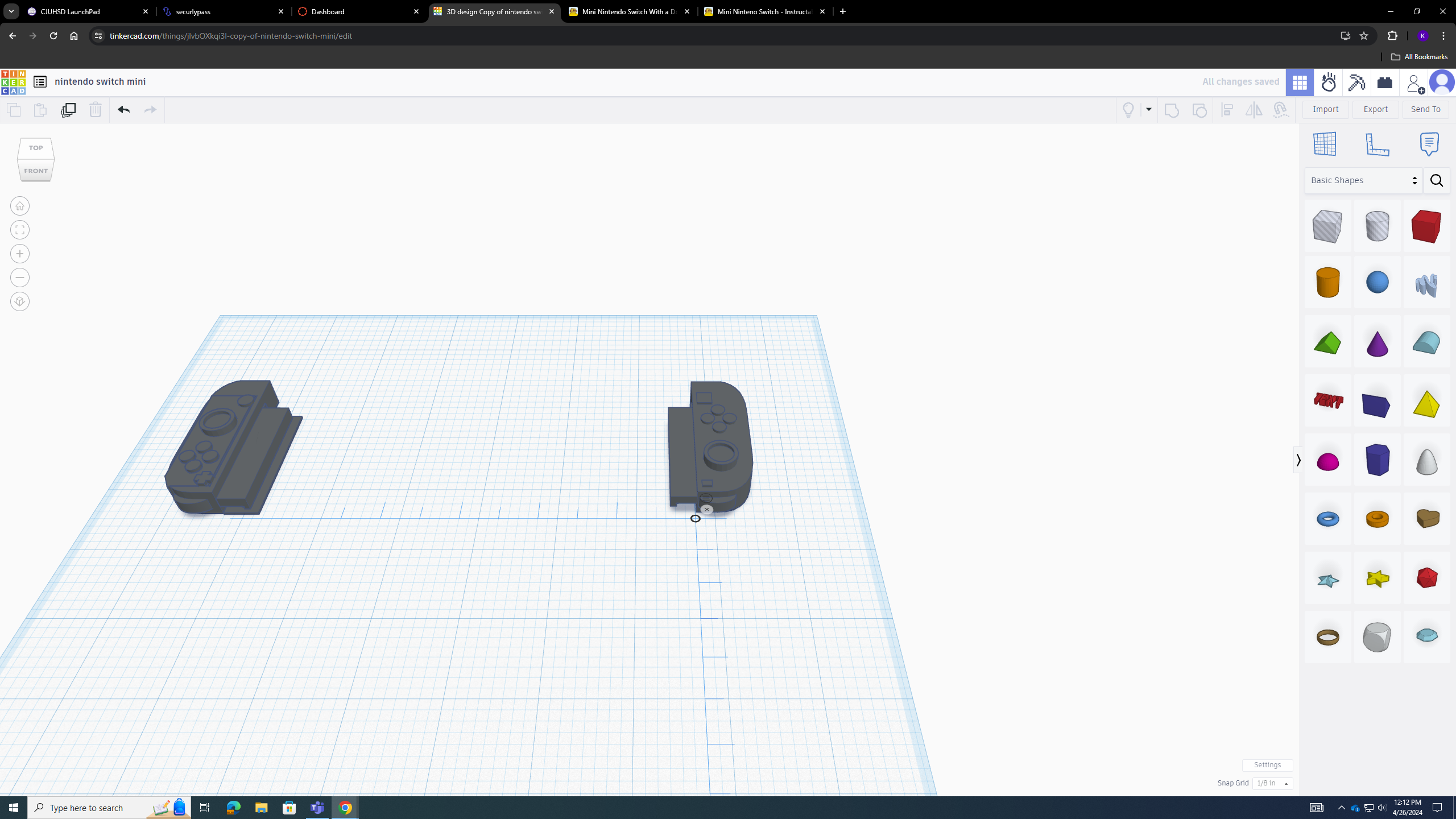Open Microsoft Teams from taskbar
The image size is (1456, 819).
coord(317,808)
